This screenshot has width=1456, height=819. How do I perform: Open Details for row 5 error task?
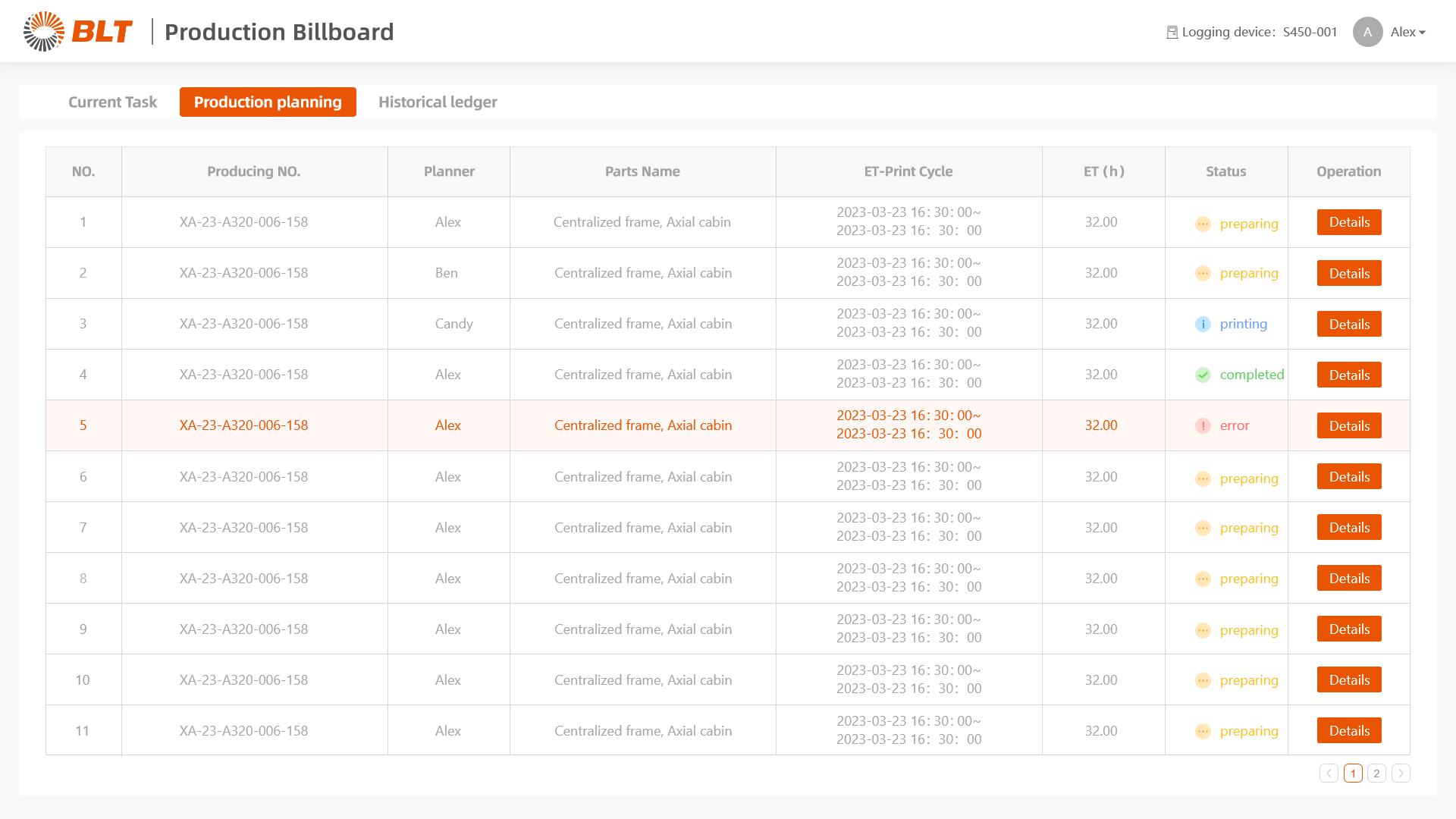click(x=1349, y=425)
